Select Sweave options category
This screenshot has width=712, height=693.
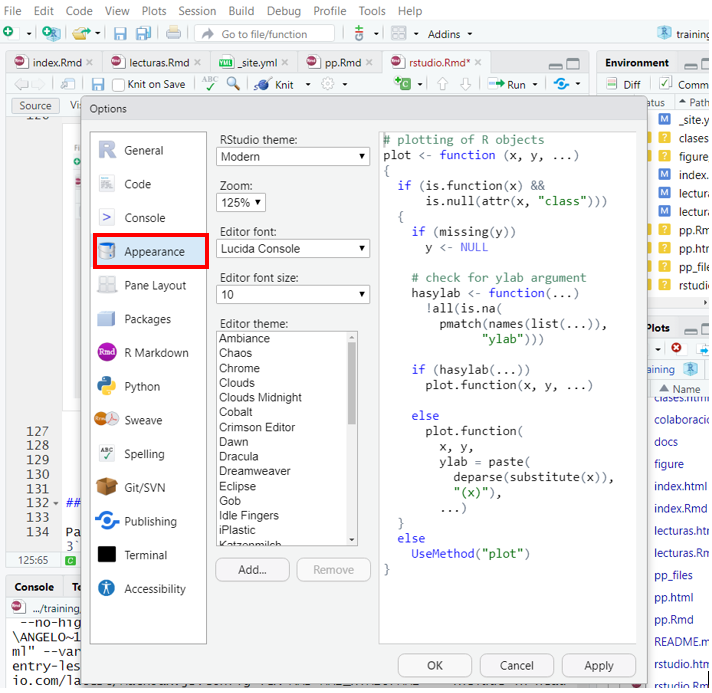pos(148,420)
